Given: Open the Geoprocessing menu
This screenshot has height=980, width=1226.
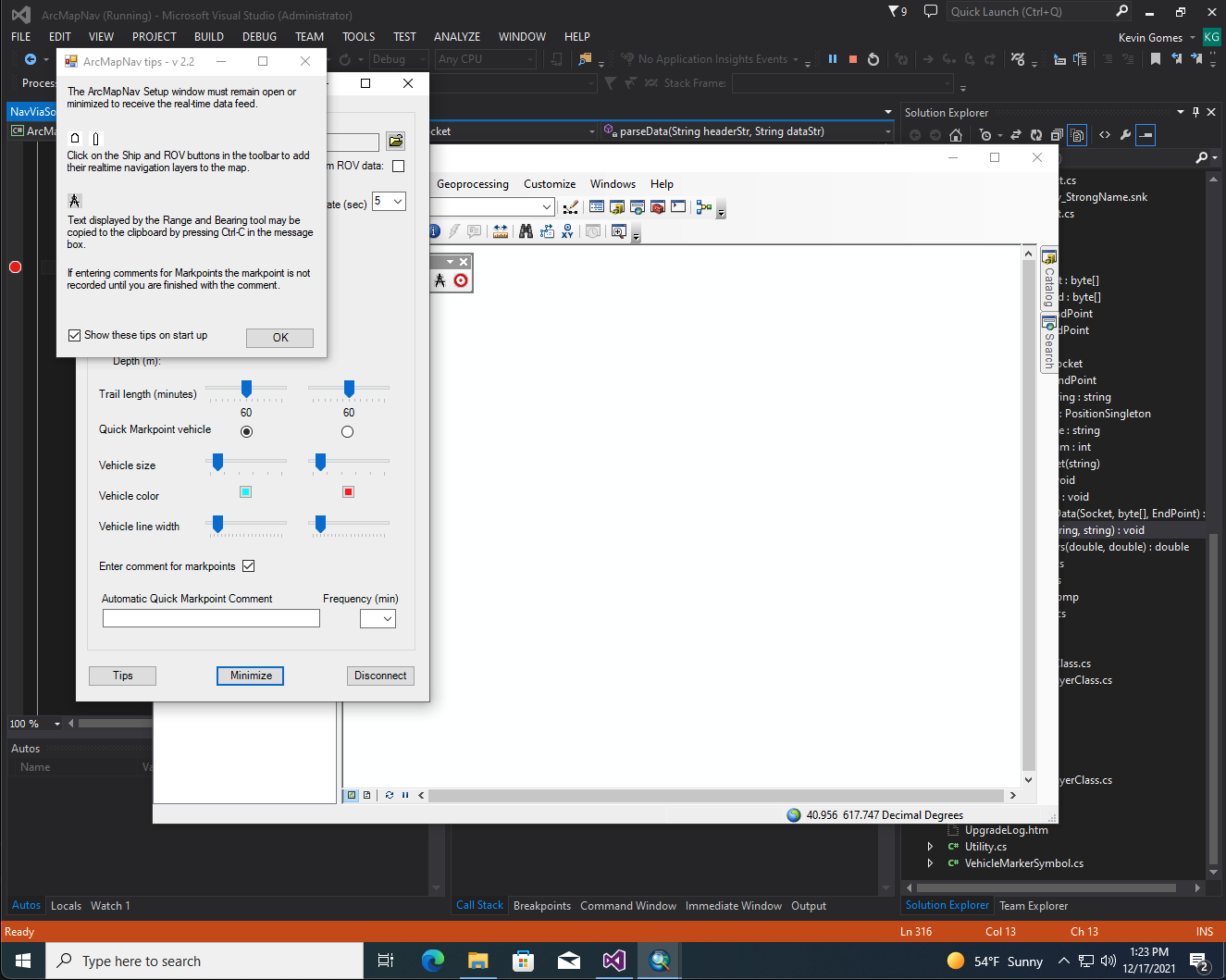Looking at the screenshot, I should 473,184.
